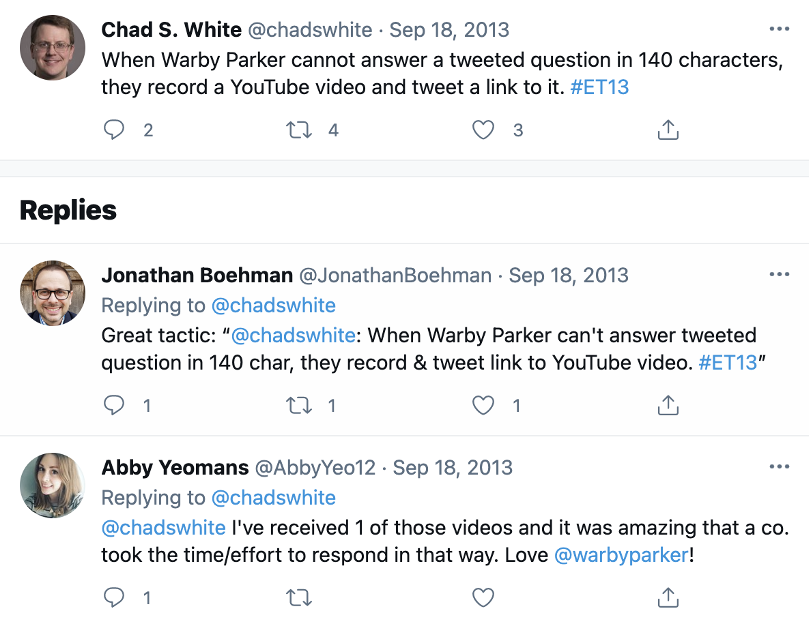Image resolution: width=809 pixels, height=621 pixels.
Task: Retweet Jonathan Boehman's reply
Action: (x=297, y=405)
